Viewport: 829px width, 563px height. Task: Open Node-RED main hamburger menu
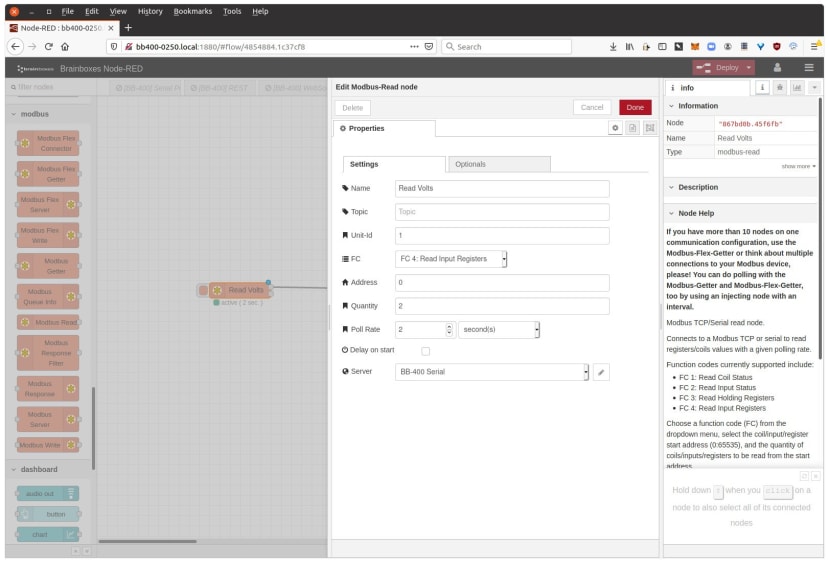(809, 68)
